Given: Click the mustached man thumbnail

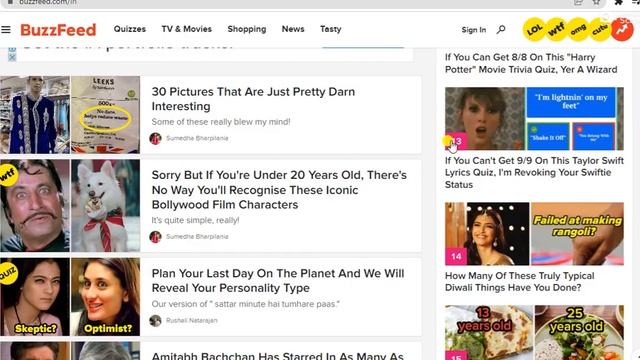Looking at the screenshot, I should [35, 205].
